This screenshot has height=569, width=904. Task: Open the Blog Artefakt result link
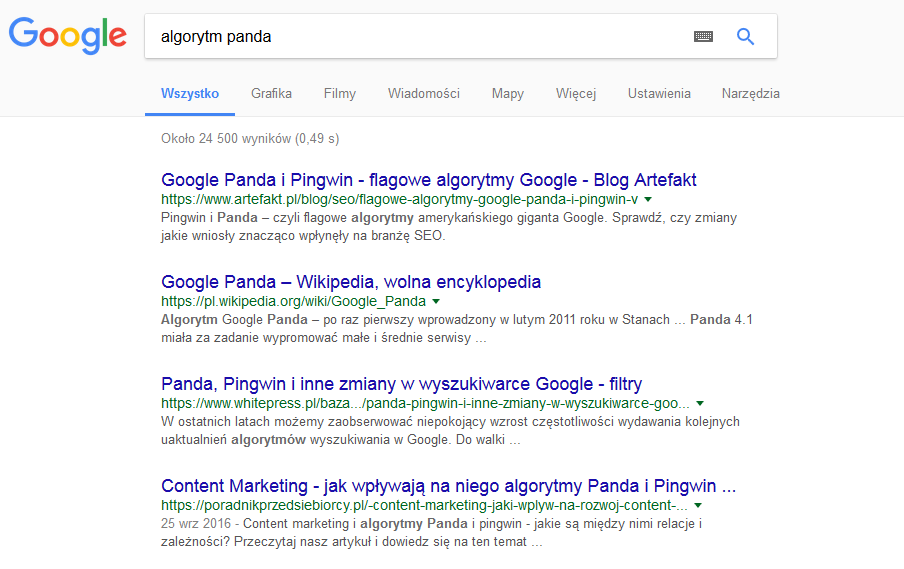(x=429, y=180)
